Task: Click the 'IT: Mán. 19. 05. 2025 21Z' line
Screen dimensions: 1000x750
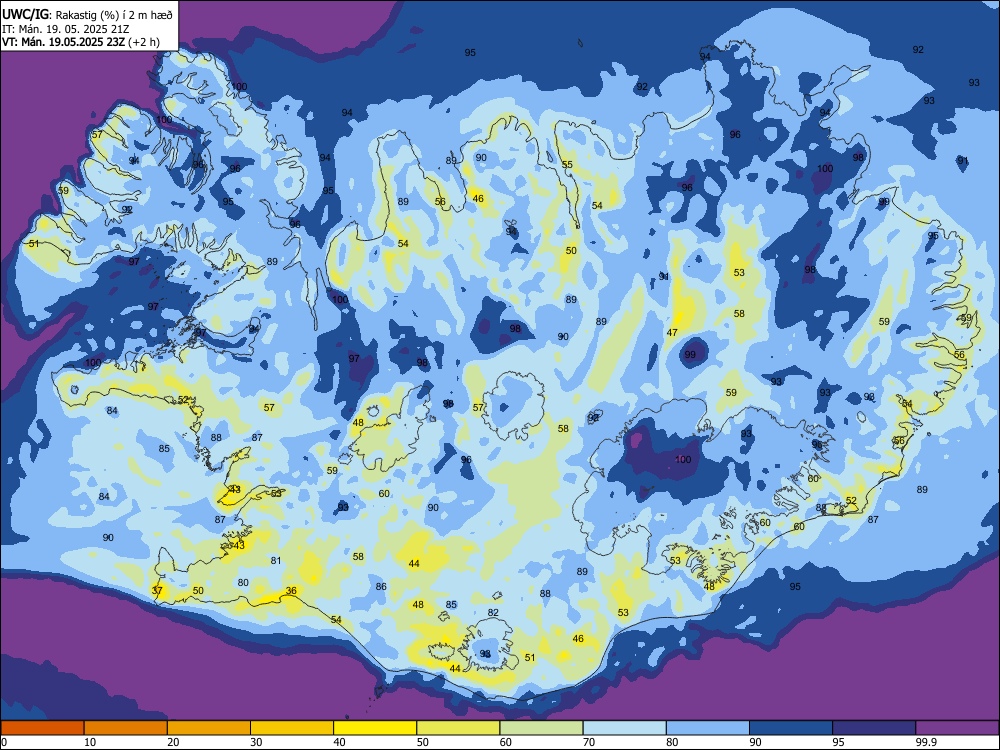Action: click(65, 29)
